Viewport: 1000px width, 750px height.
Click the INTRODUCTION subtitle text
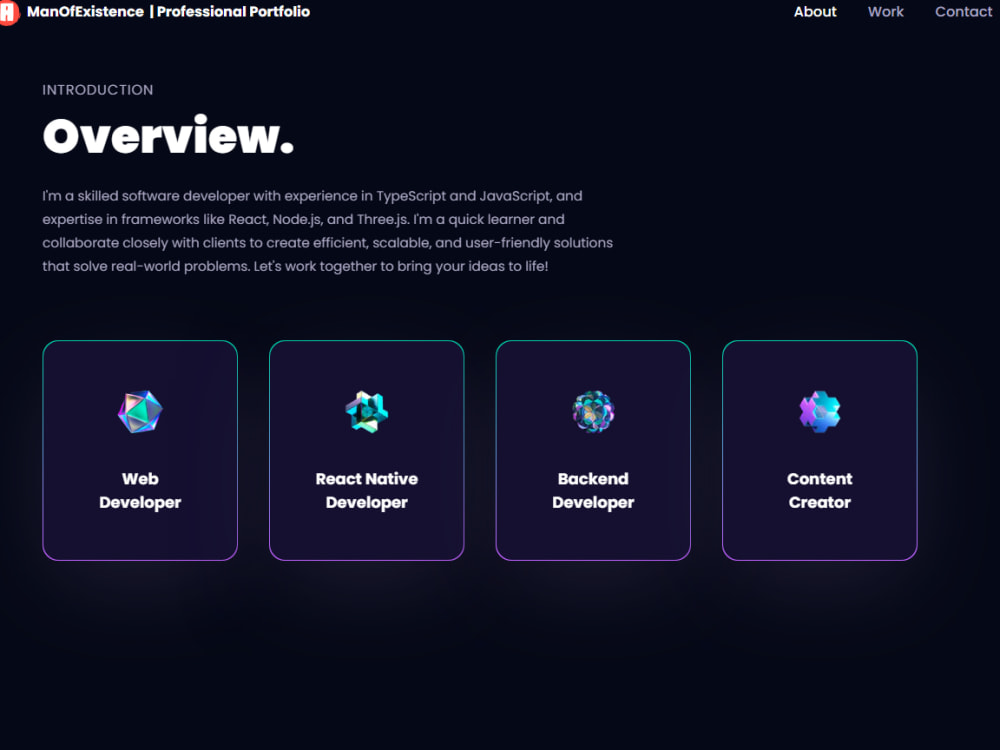[x=98, y=90]
